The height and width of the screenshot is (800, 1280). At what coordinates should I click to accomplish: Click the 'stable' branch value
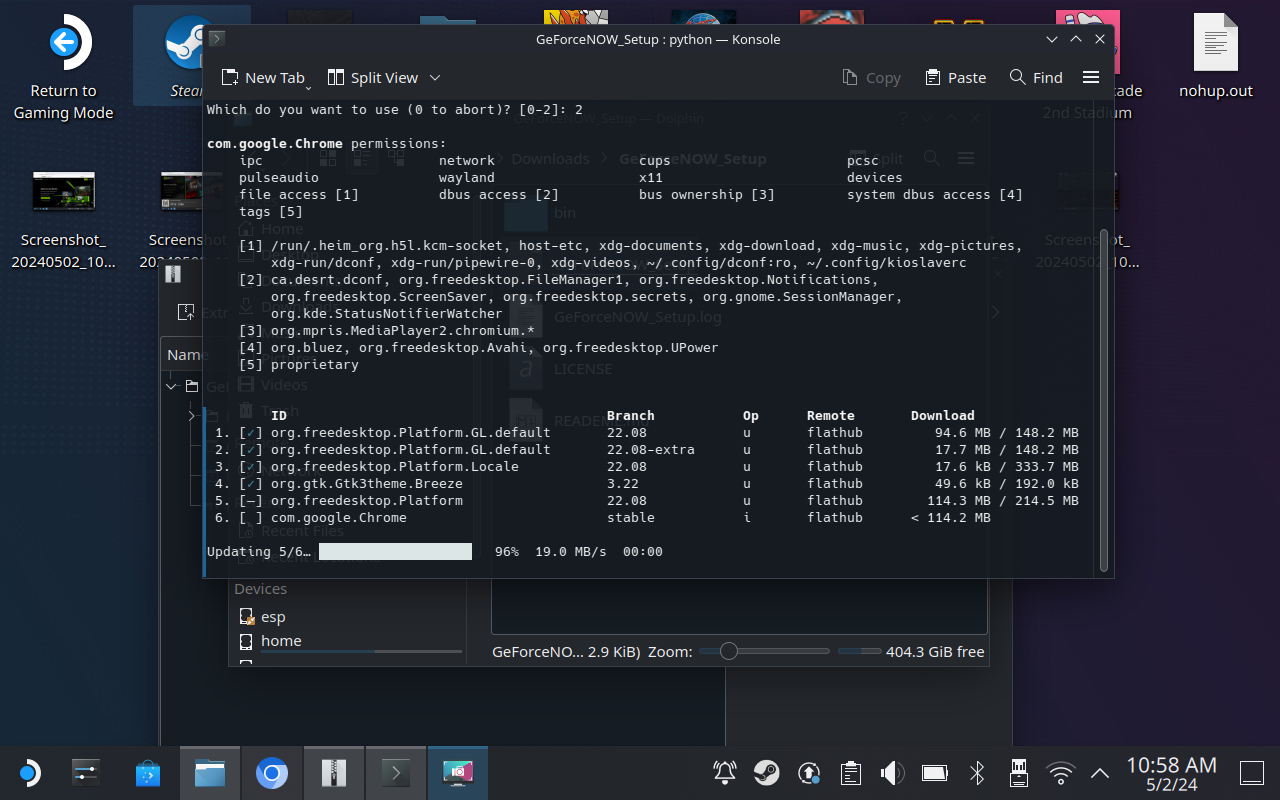(x=630, y=518)
